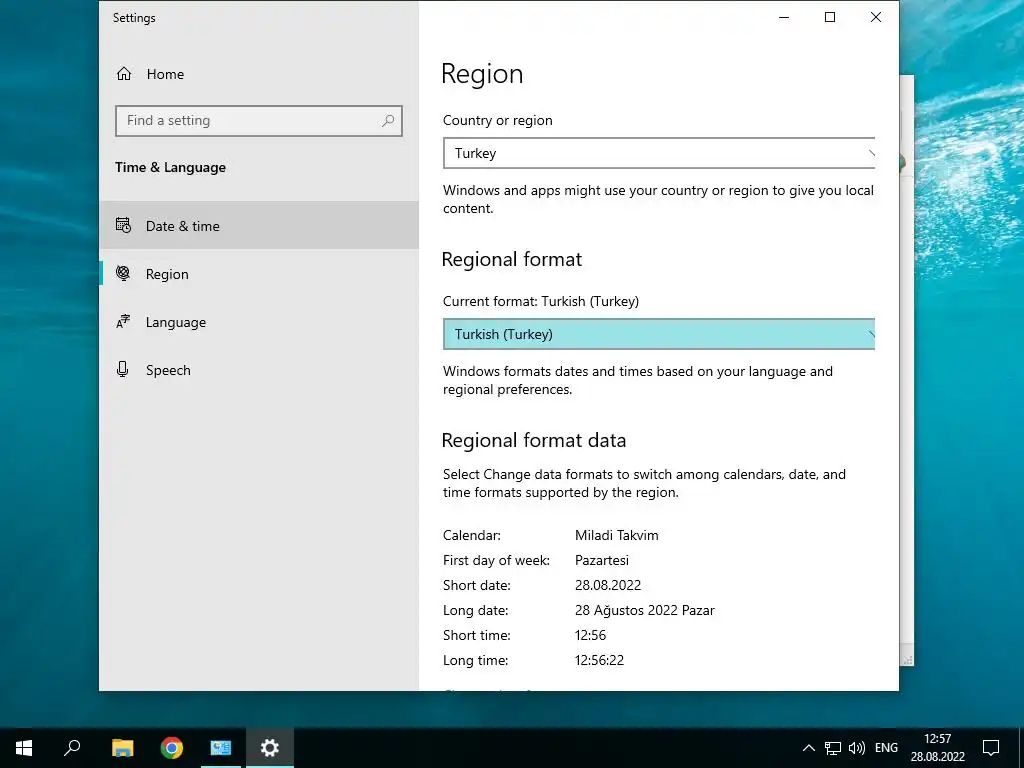This screenshot has width=1024, height=768.
Task: Select the Region sidebar item
Action: click(x=259, y=274)
